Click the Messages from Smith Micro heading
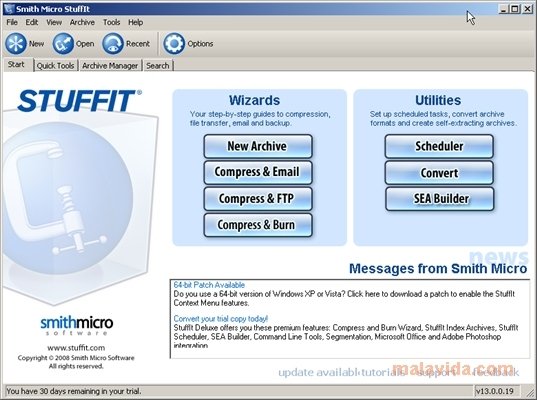 tap(438, 268)
